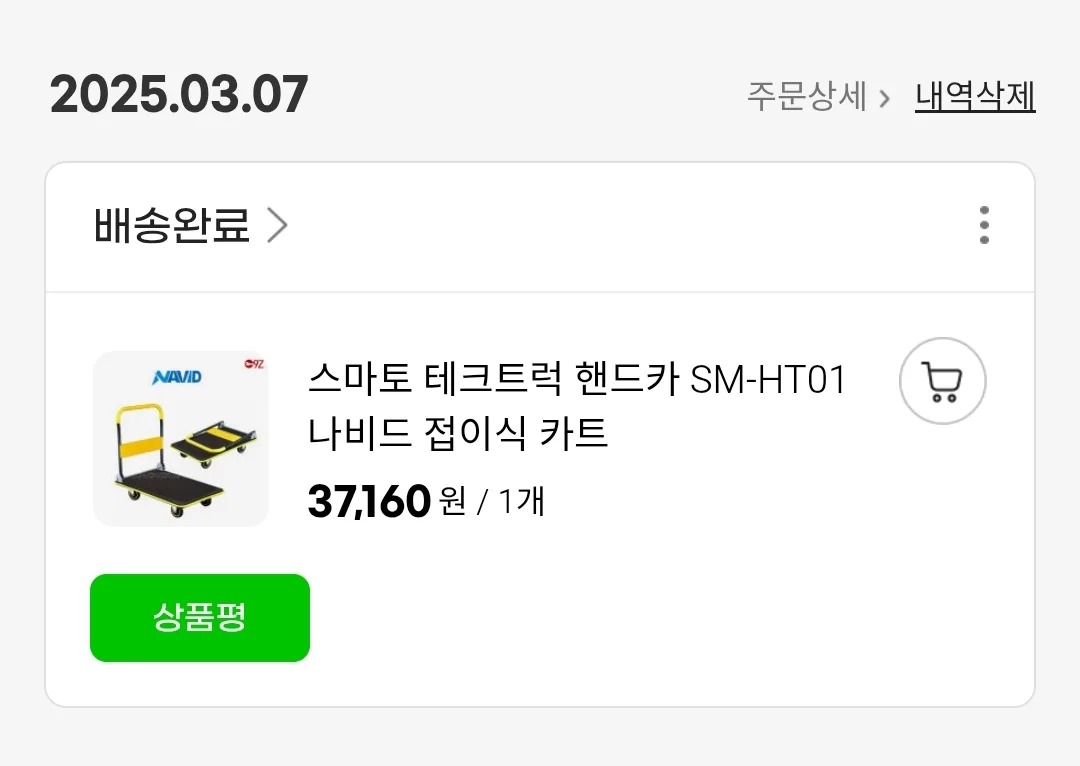Click the 37,160 price amount
Viewport: 1080px width, 766px height.
[369, 502]
